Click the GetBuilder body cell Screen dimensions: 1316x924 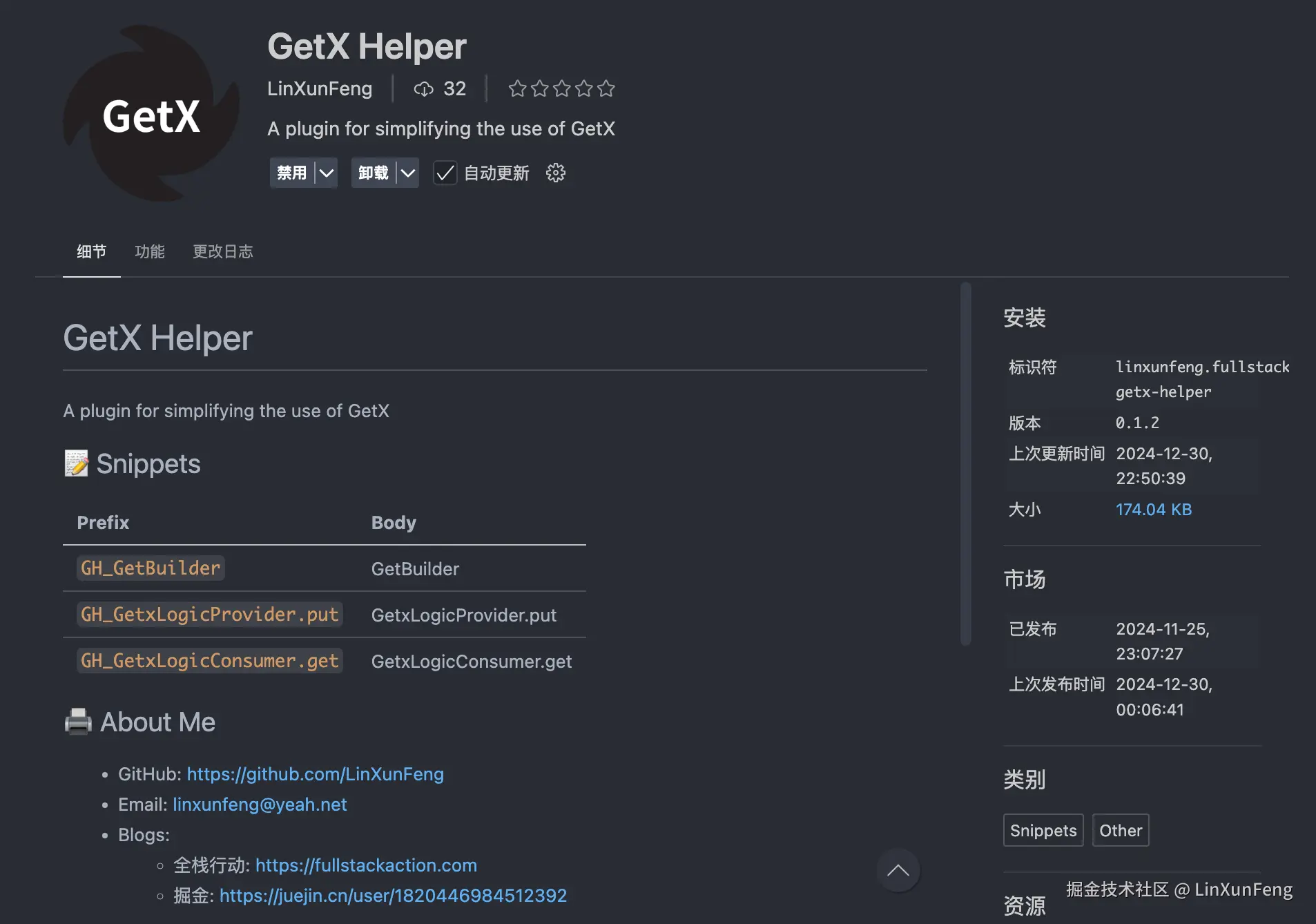coord(415,569)
